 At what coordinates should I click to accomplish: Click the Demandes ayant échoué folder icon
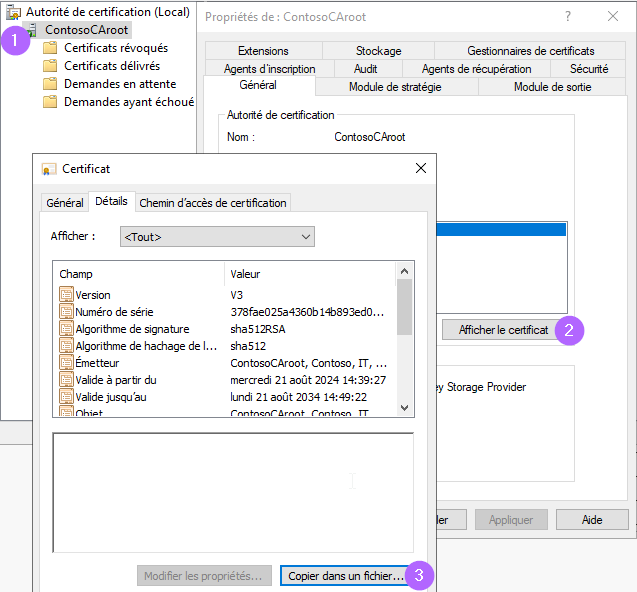coord(50,102)
